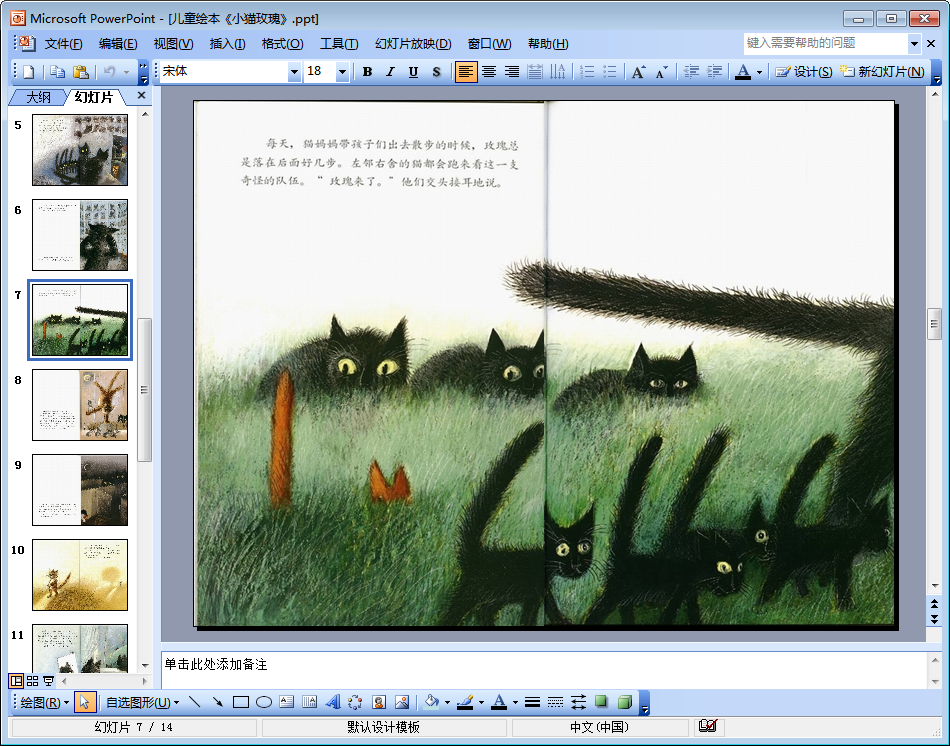Open 幻灯片放映 Slide Show menu
This screenshot has height=746, width=950.
coord(413,44)
